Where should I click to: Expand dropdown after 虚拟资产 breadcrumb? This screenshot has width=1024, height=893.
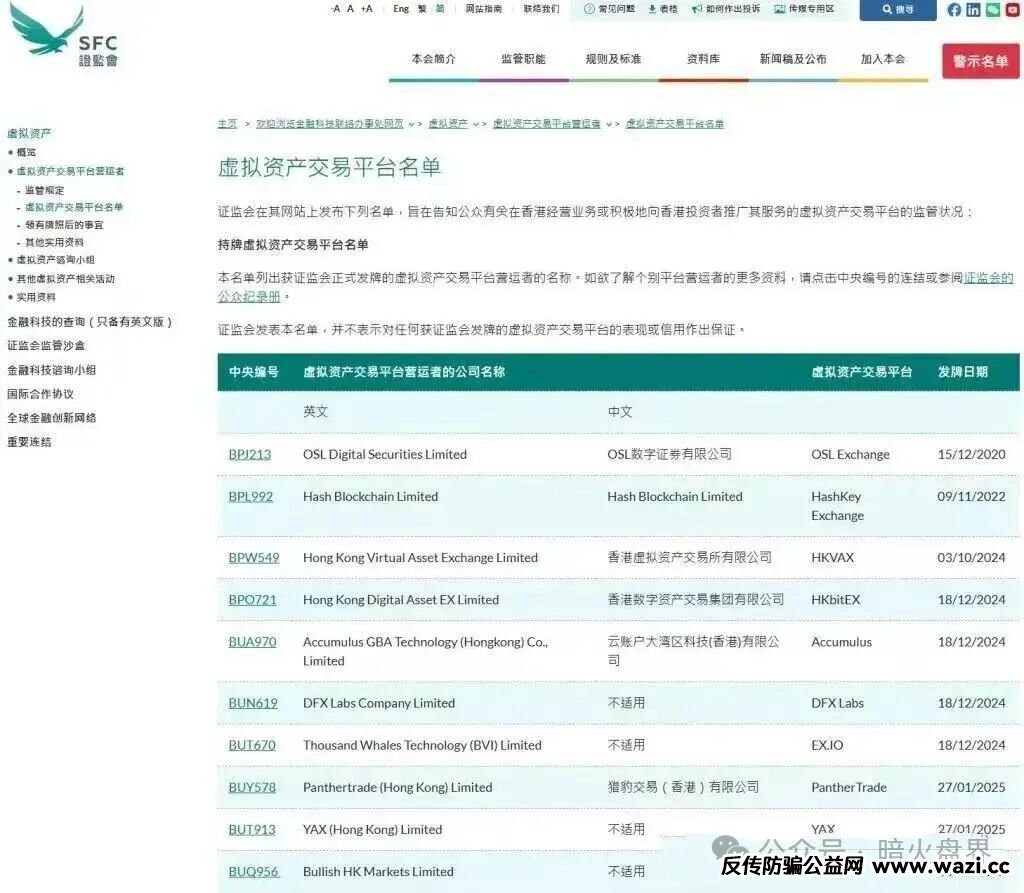click(477, 124)
